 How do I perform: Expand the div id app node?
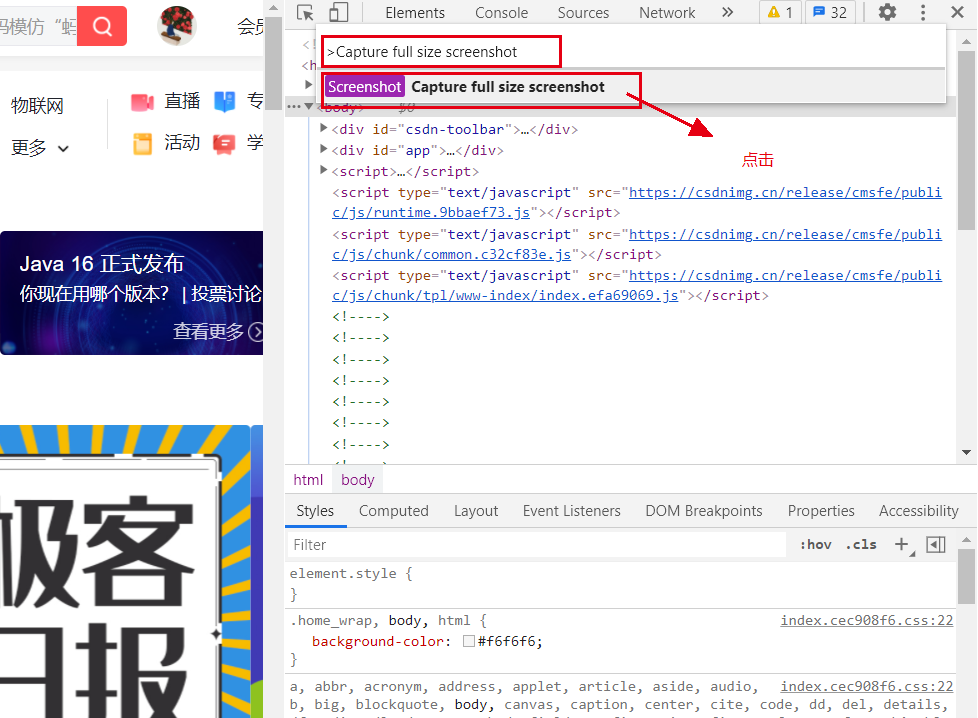tap(323, 149)
